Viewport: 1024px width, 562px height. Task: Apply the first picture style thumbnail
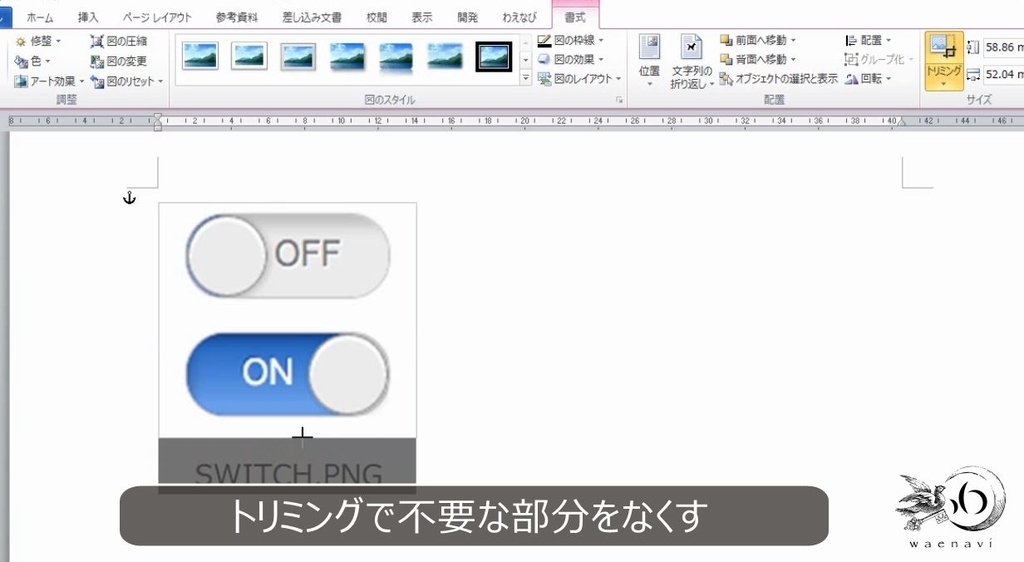click(200, 56)
